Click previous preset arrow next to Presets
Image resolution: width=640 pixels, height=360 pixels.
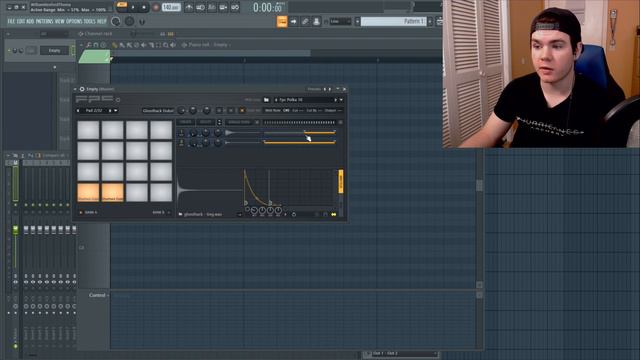point(325,89)
